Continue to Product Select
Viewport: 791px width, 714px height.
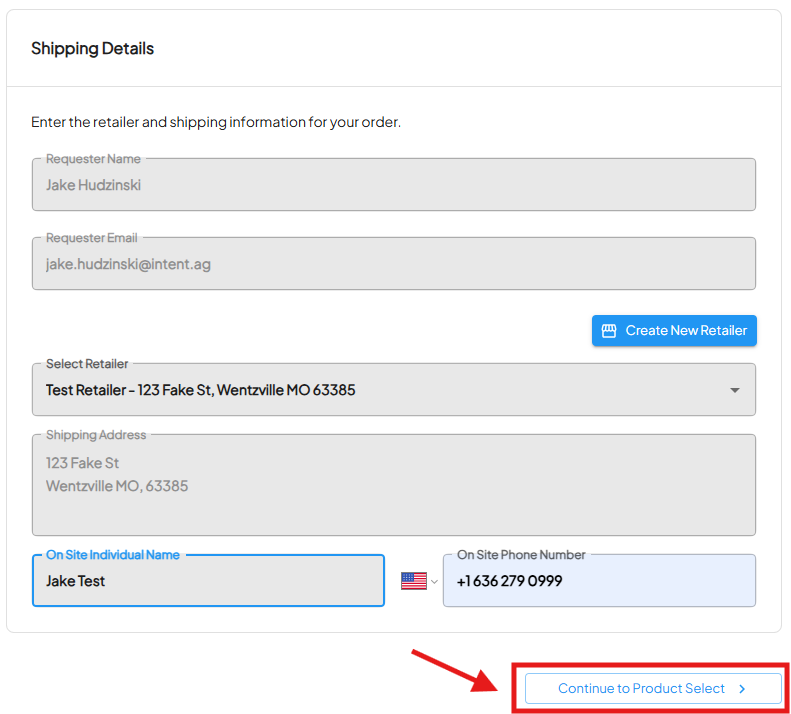tap(653, 688)
